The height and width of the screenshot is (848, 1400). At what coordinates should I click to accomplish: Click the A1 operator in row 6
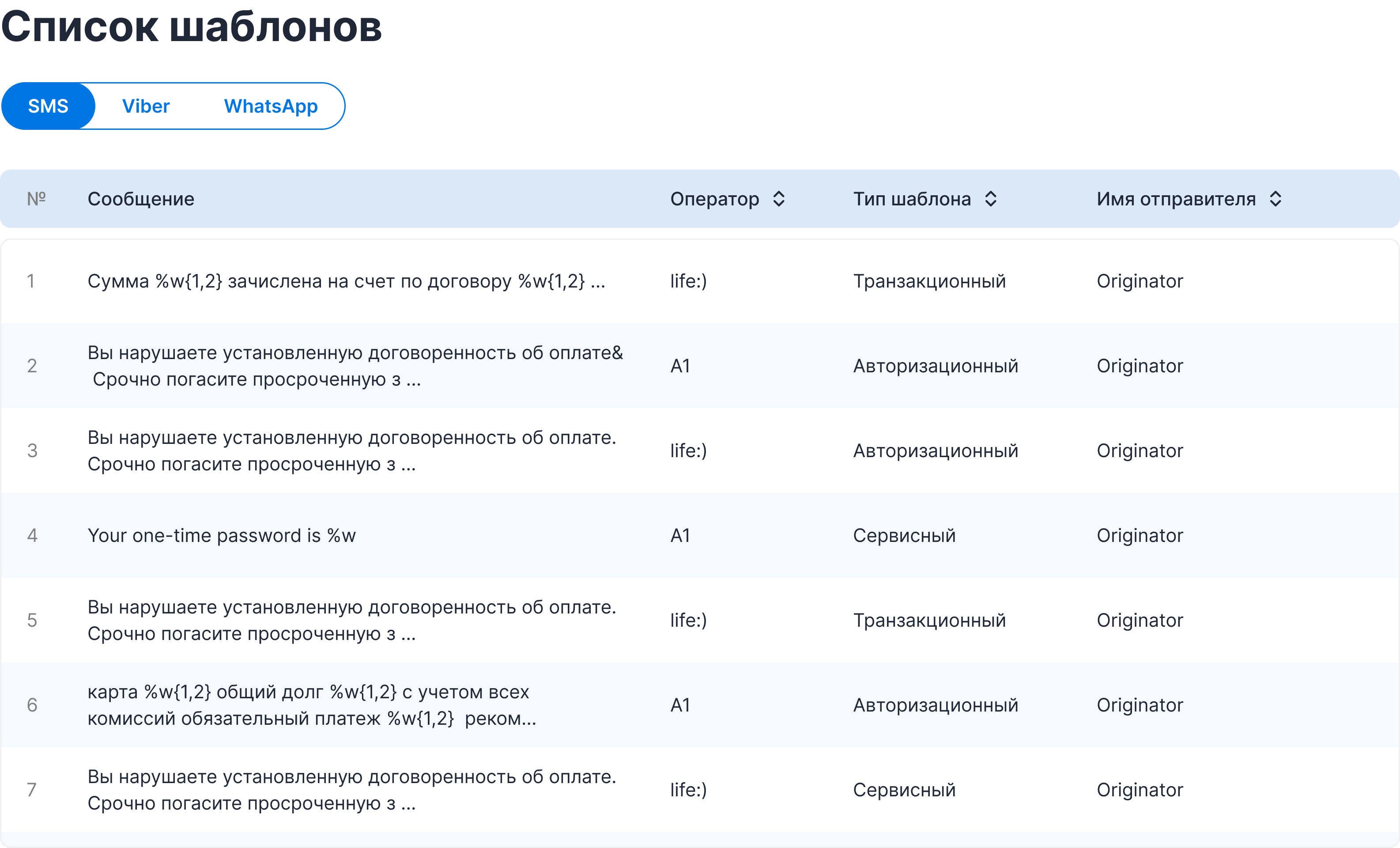pyautogui.click(x=680, y=705)
